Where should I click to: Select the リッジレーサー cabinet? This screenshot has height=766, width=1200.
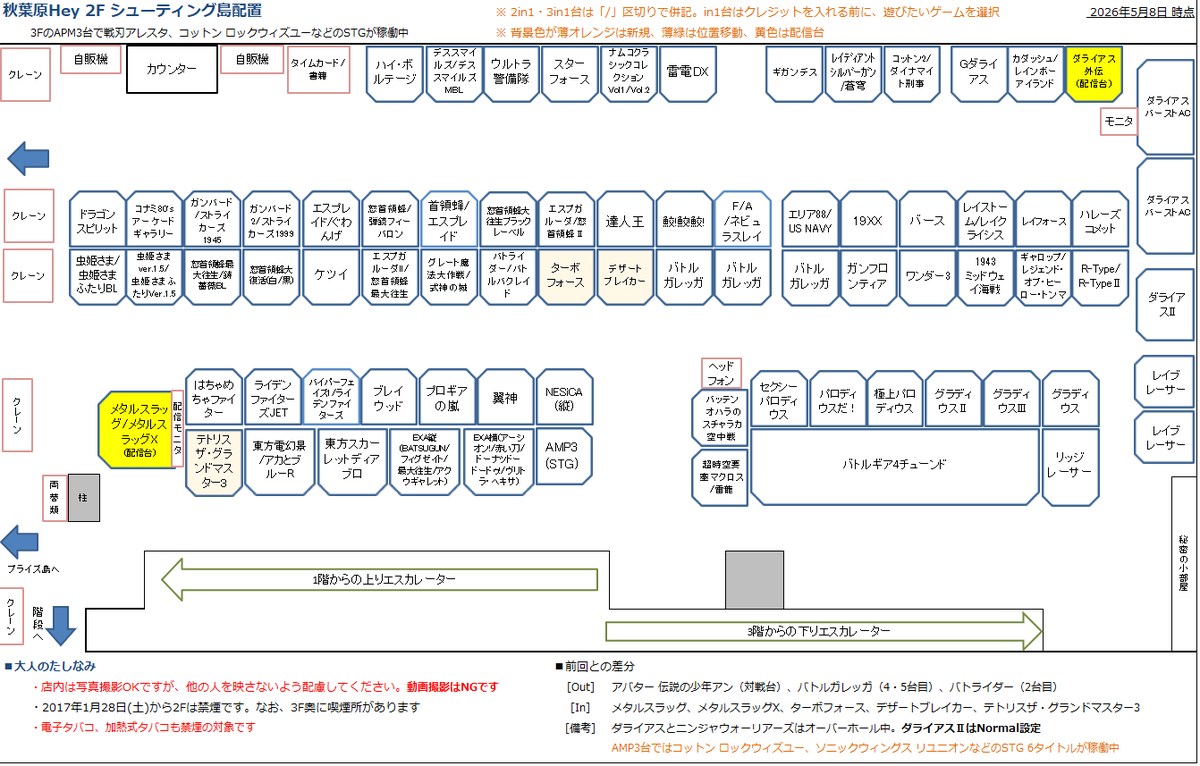[x=1070, y=466]
